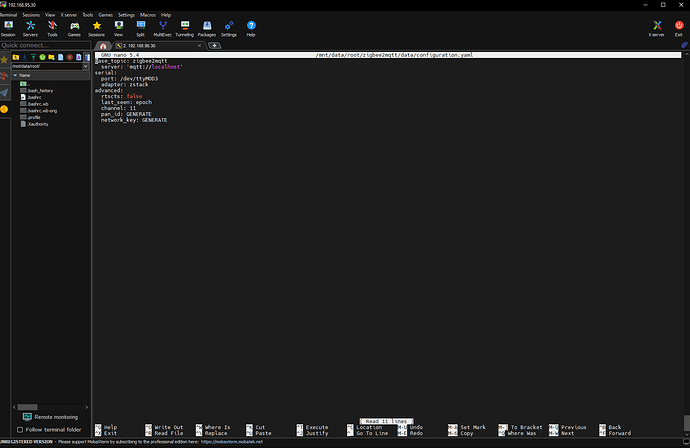The image size is (690, 448).
Task: Click the nano 'Write Out' shortcut label
Action: click(169, 427)
